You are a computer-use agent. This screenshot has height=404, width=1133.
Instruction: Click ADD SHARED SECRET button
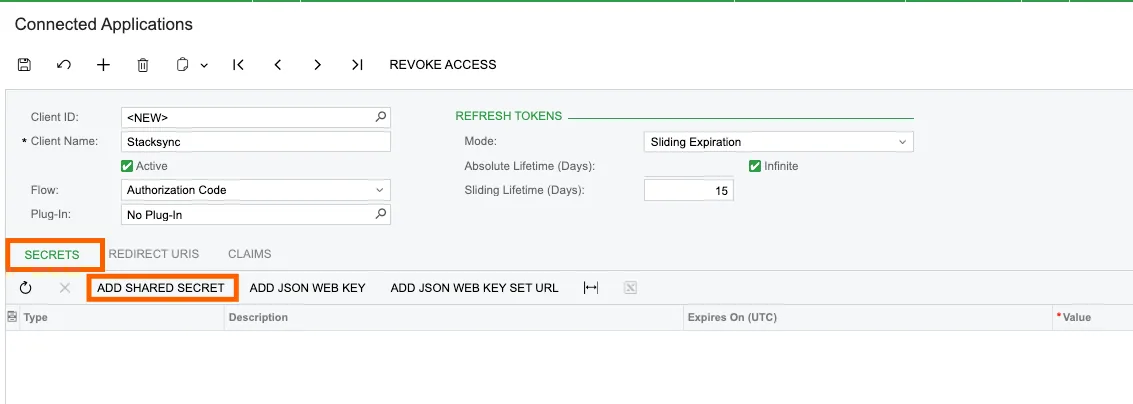pyautogui.click(x=161, y=288)
